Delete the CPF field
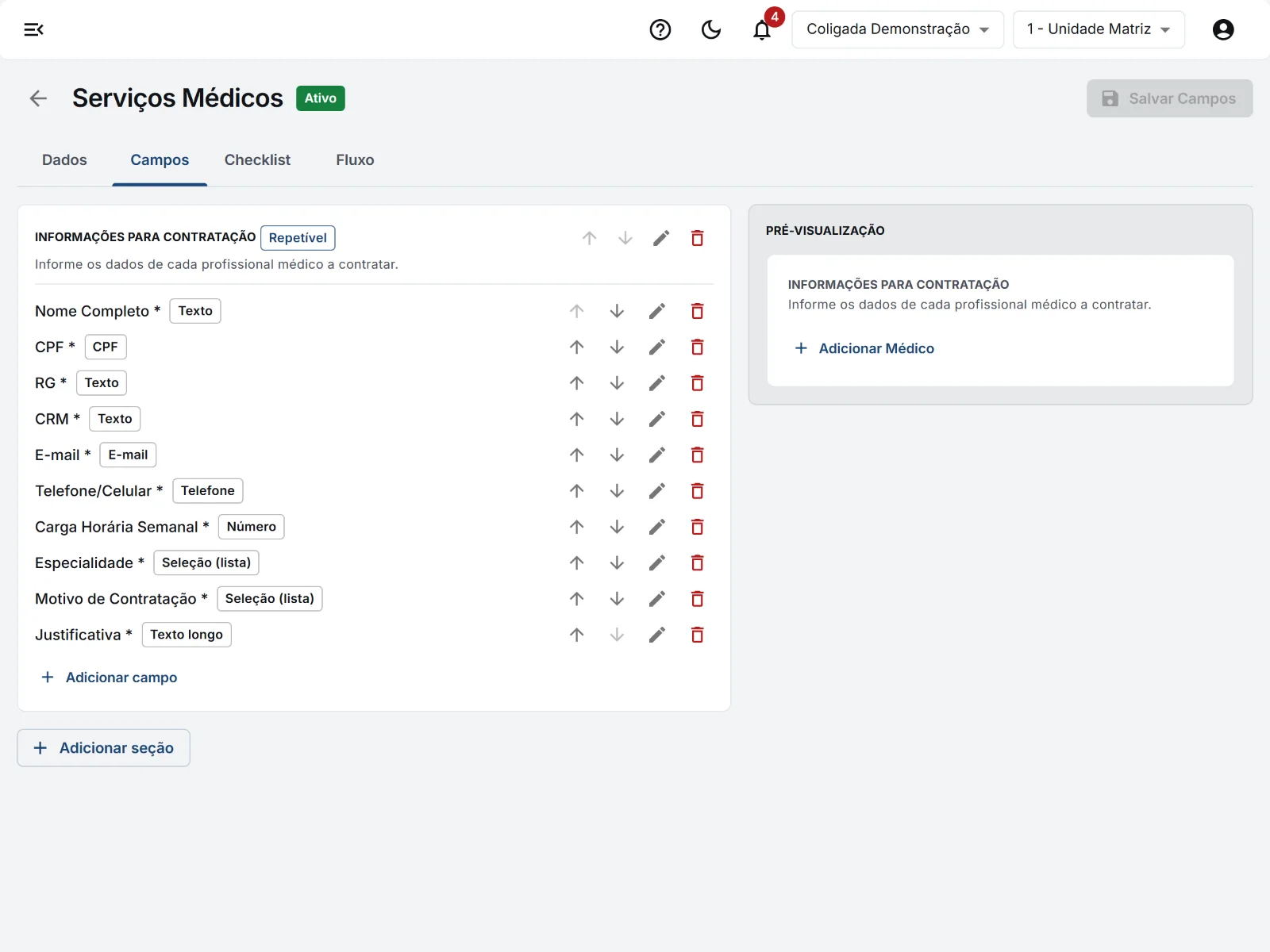The image size is (1270, 952). pyautogui.click(x=697, y=347)
